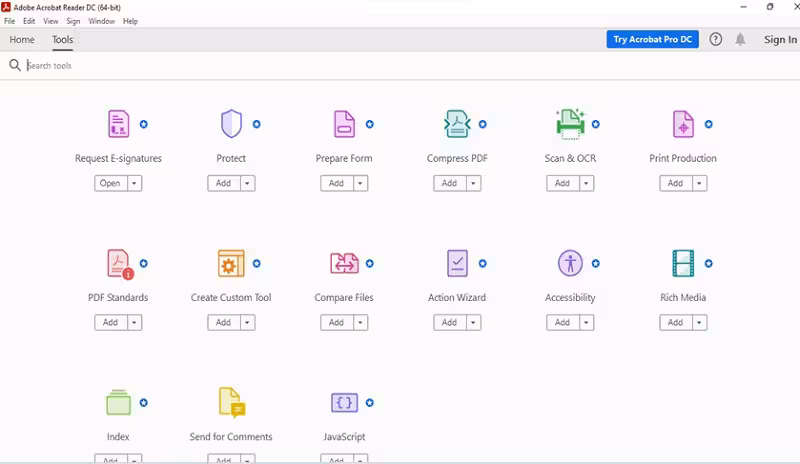Screen dimensions: 800x464
Task: Expand the Scan & OCR Add dropdown arrow
Action: point(586,183)
